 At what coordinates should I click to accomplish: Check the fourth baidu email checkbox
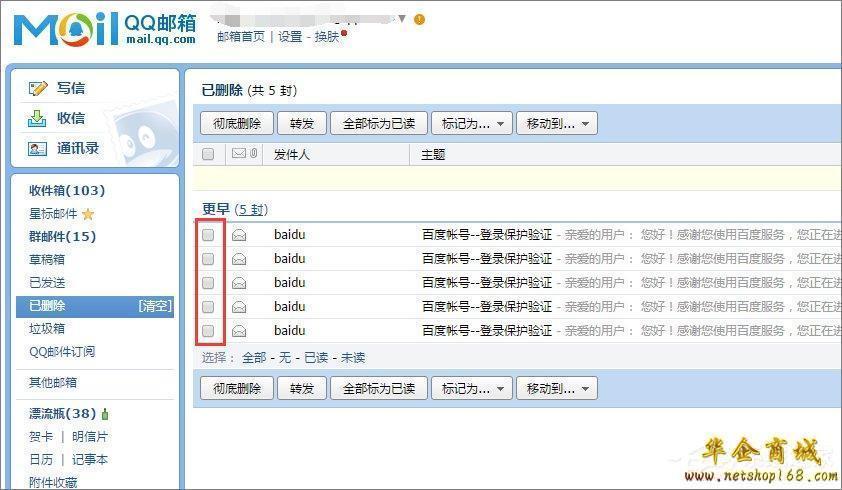tap(208, 307)
